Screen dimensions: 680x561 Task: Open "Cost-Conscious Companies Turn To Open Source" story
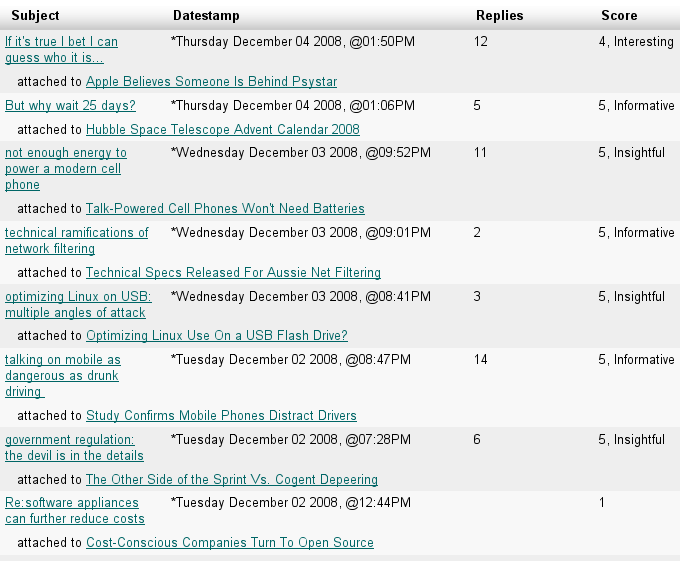[229, 543]
